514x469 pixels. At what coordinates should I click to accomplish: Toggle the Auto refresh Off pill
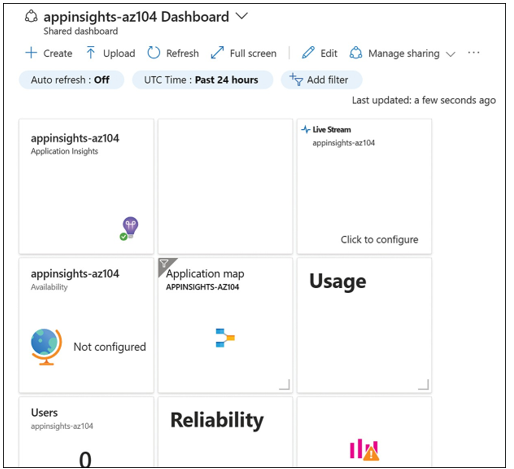[x=71, y=80]
